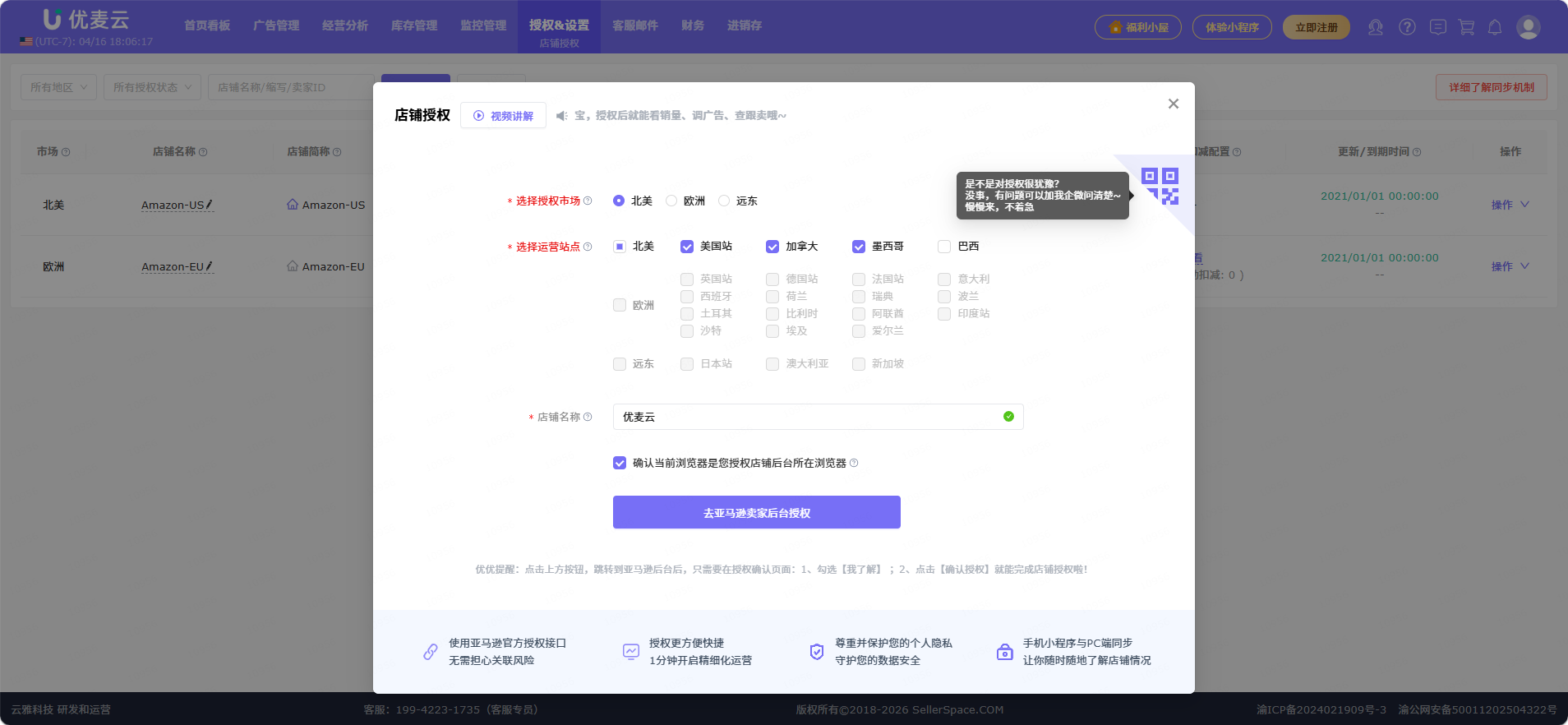Click the disabled 欧洲 region checkbox
1568x725 pixels.
point(620,305)
